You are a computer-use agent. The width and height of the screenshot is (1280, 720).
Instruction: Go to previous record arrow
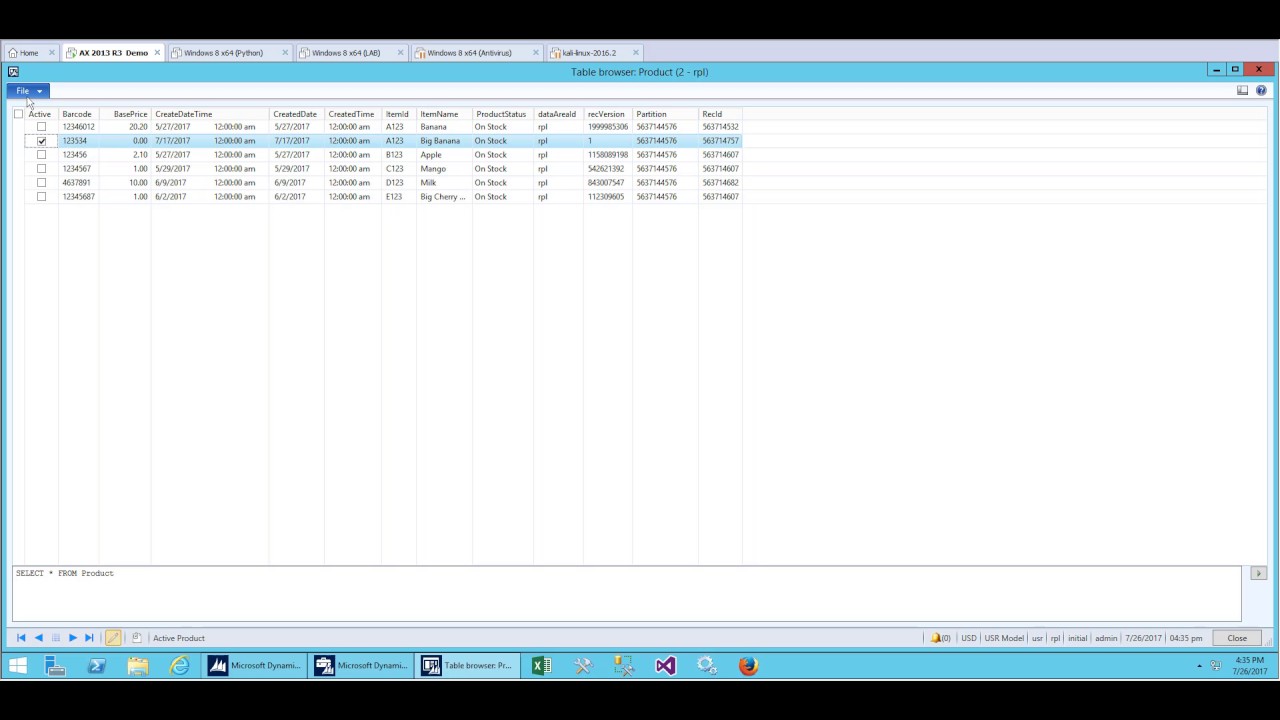coord(38,638)
